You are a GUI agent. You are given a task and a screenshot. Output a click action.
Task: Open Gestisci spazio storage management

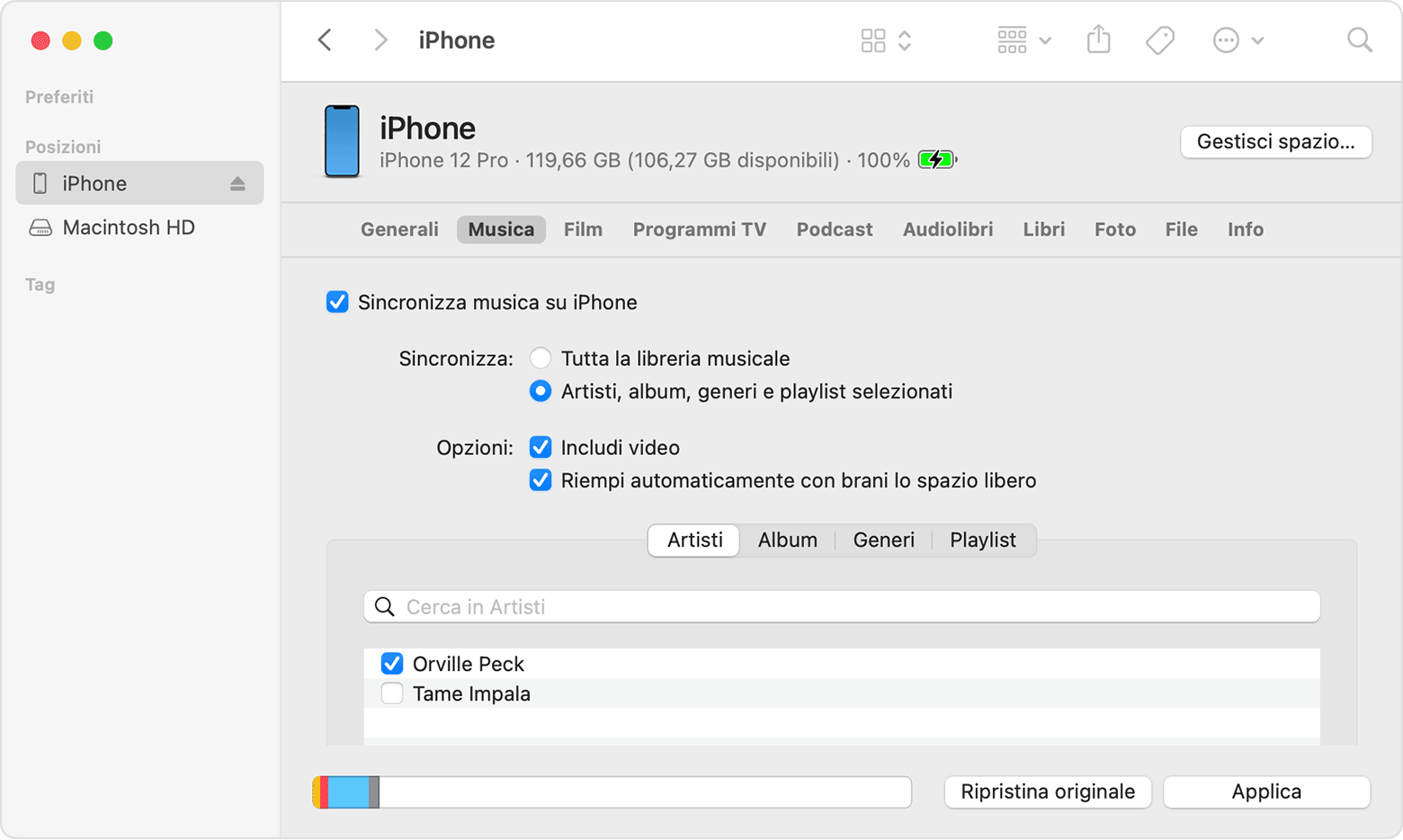pos(1275,142)
